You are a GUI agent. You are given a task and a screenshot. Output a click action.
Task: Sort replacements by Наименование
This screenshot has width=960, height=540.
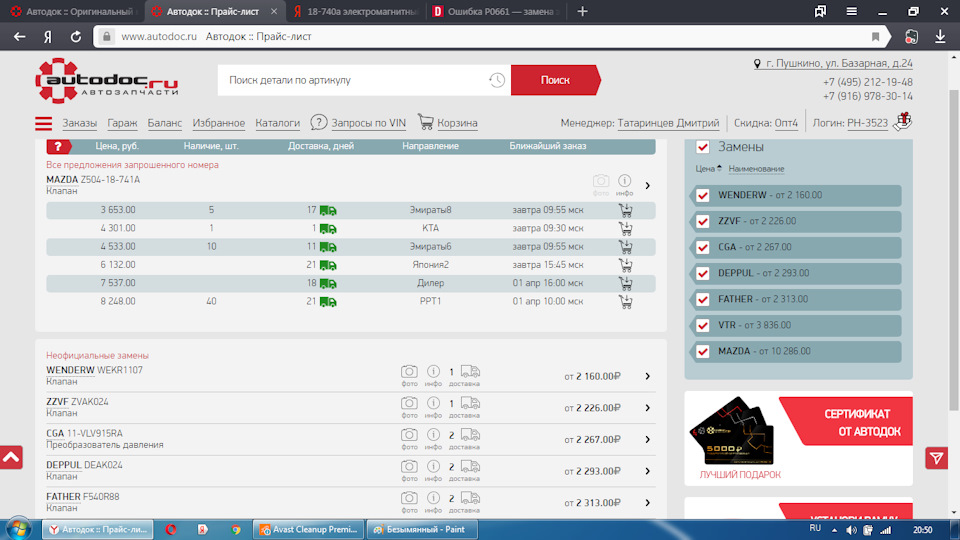pyautogui.click(x=756, y=168)
